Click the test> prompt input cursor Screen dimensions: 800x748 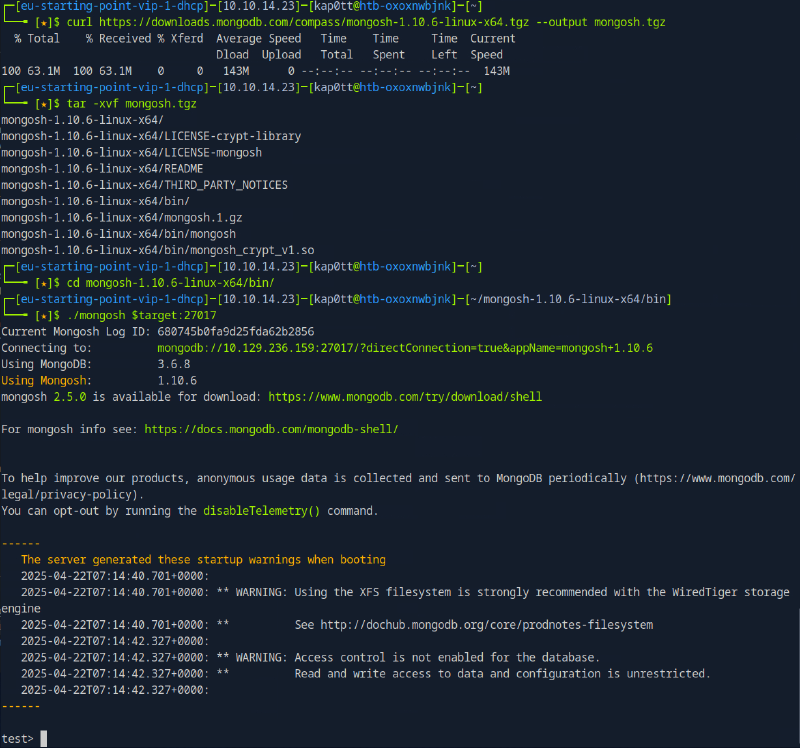tap(43, 739)
